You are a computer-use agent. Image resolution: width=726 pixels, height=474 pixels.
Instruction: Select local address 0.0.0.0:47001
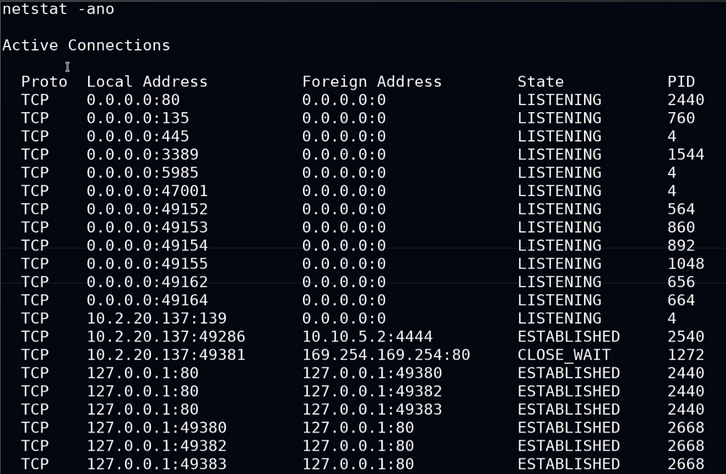pyautogui.click(x=147, y=191)
